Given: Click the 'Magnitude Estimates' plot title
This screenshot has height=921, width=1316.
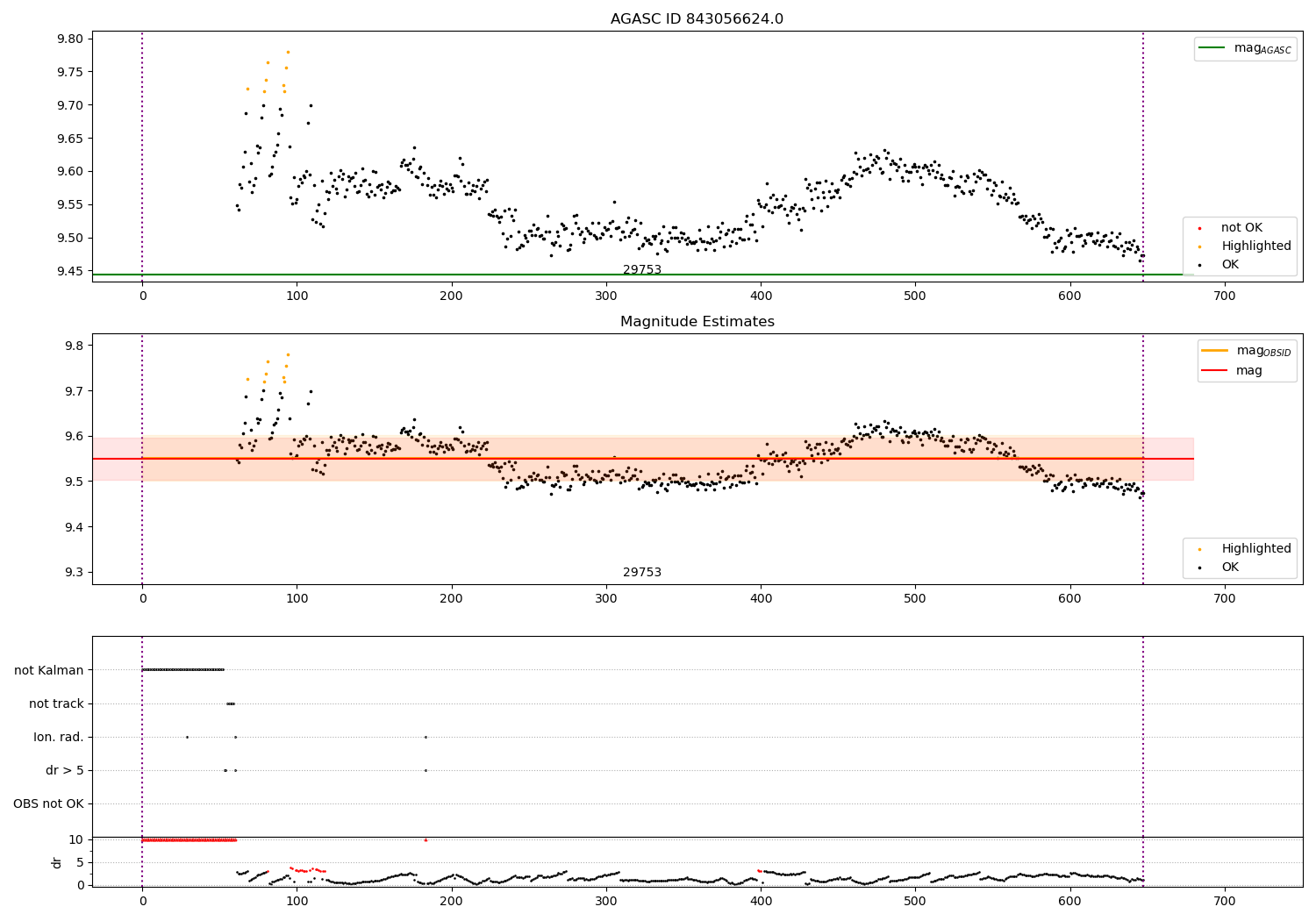Looking at the screenshot, I should coord(697,322).
